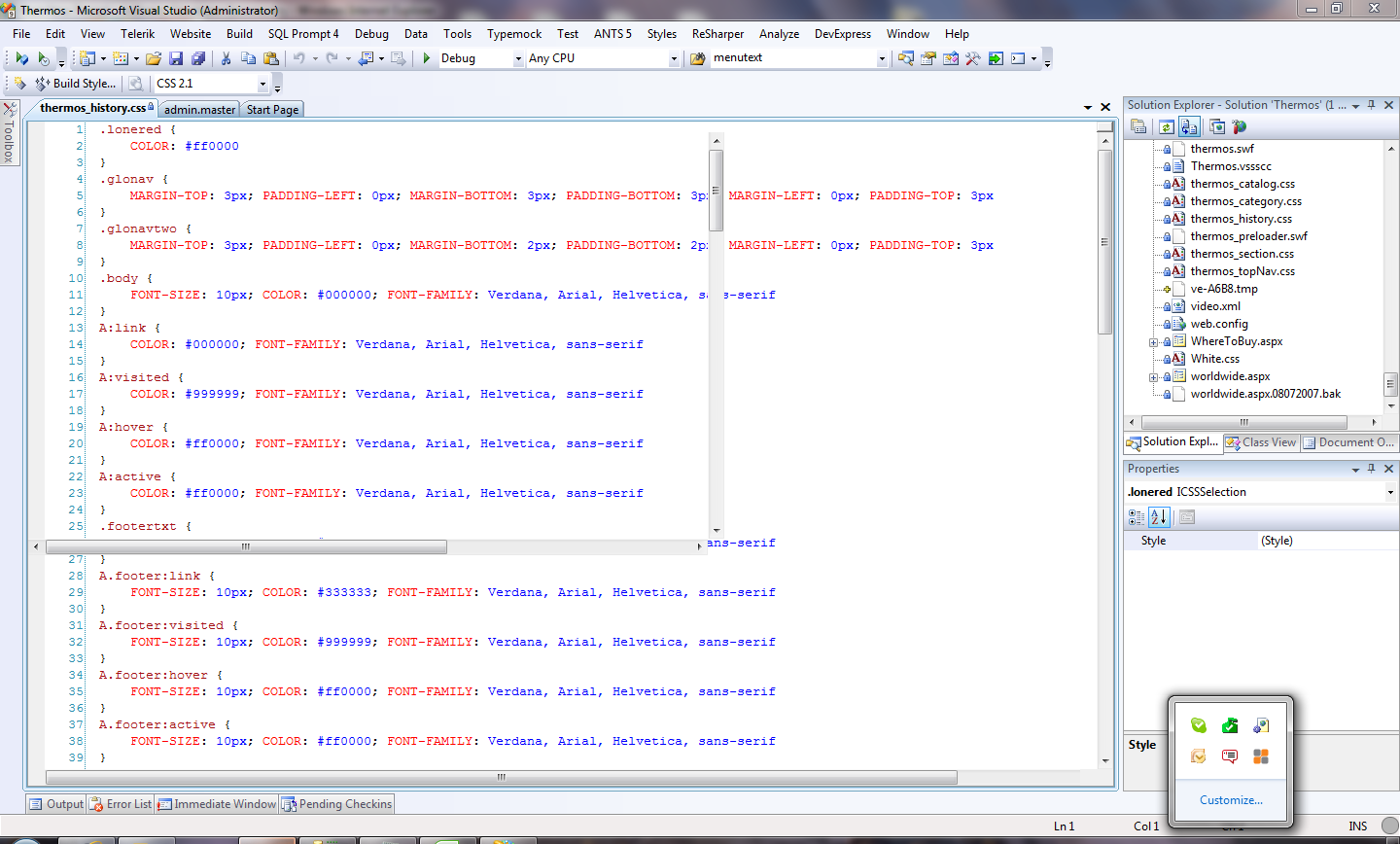Open the Toolbox hammer-and-wrench icon

[x=973, y=58]
